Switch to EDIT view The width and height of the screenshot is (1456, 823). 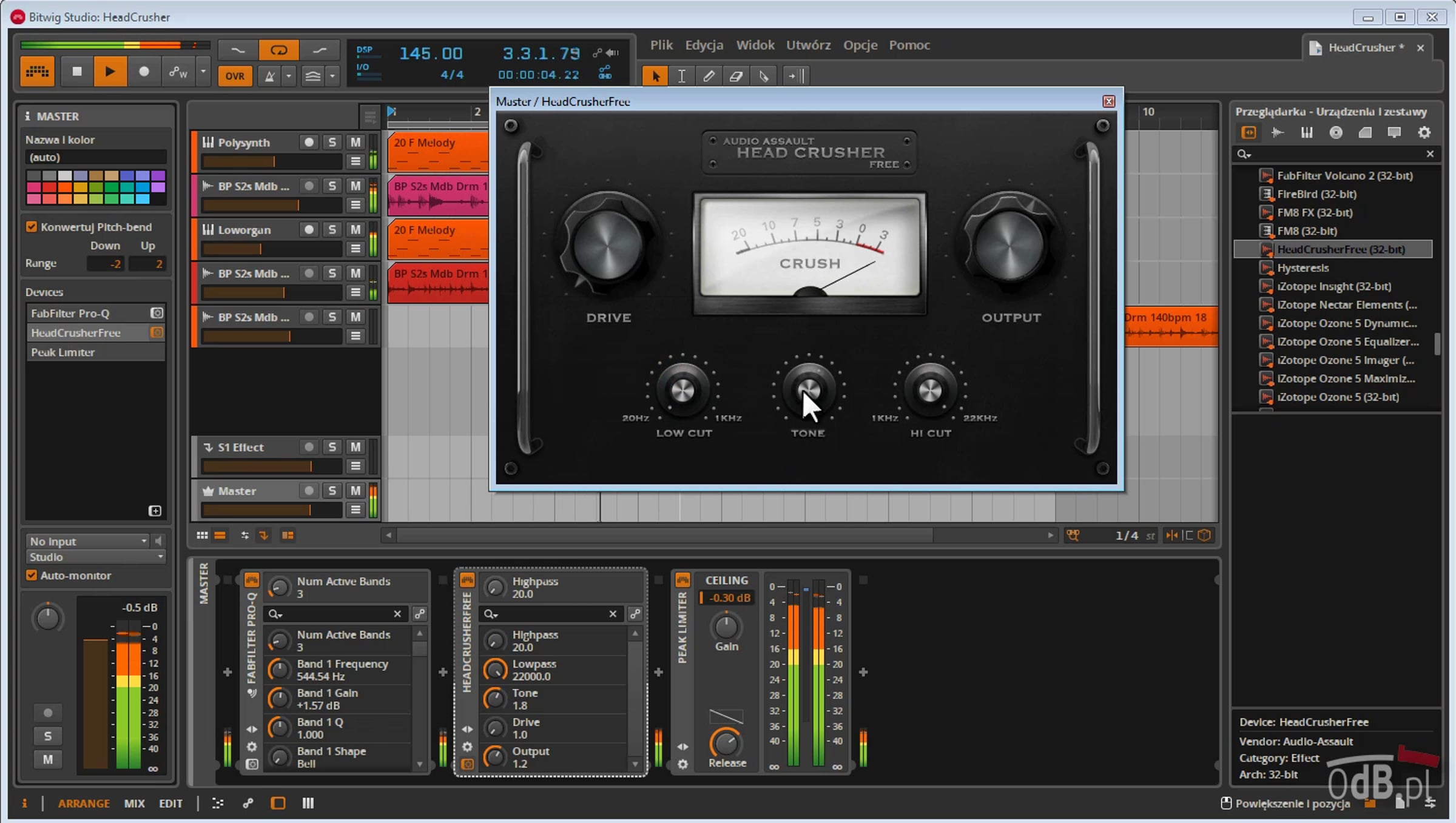point(170,803)
